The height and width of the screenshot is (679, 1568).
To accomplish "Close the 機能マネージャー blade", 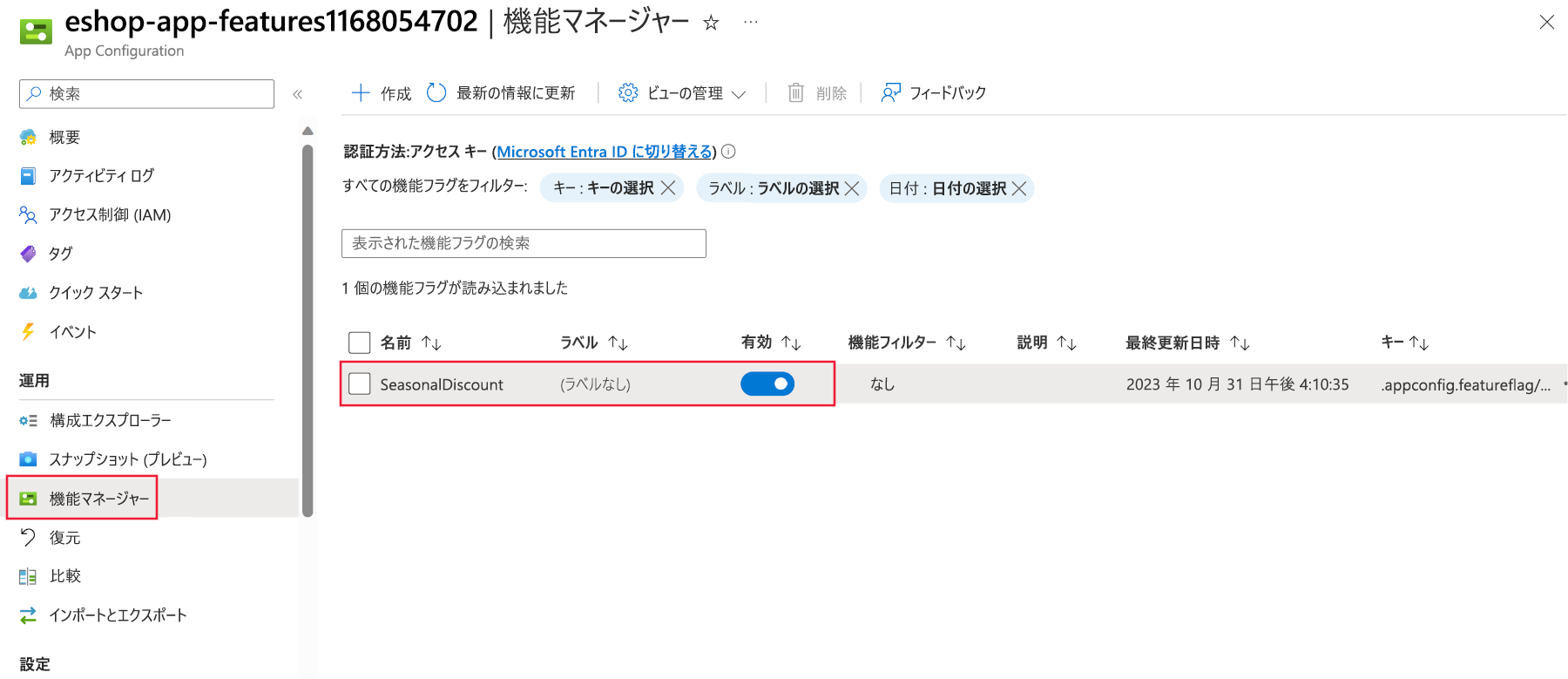I will point(1547,23).
